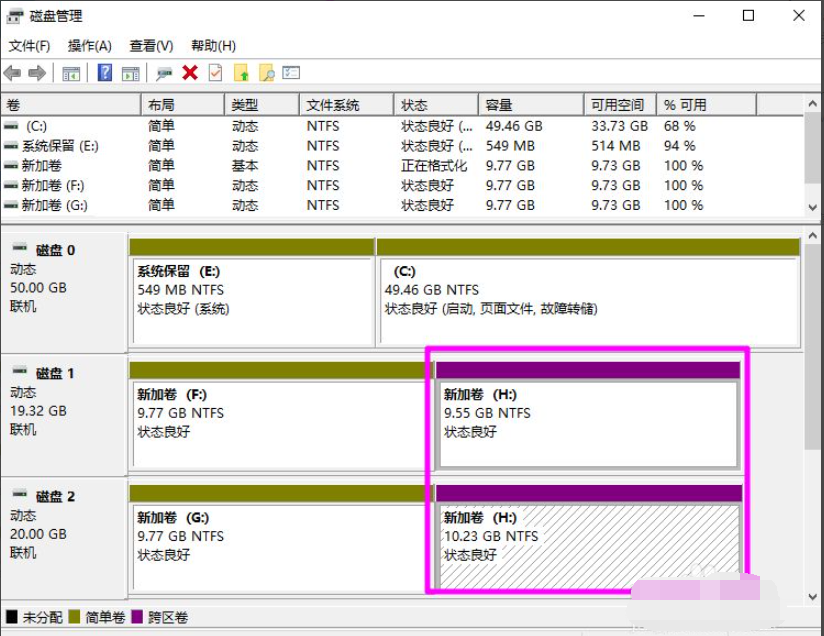Click the Back navigation arrow
This screenshot has height=636, width=824.
[x=13, y=72]
